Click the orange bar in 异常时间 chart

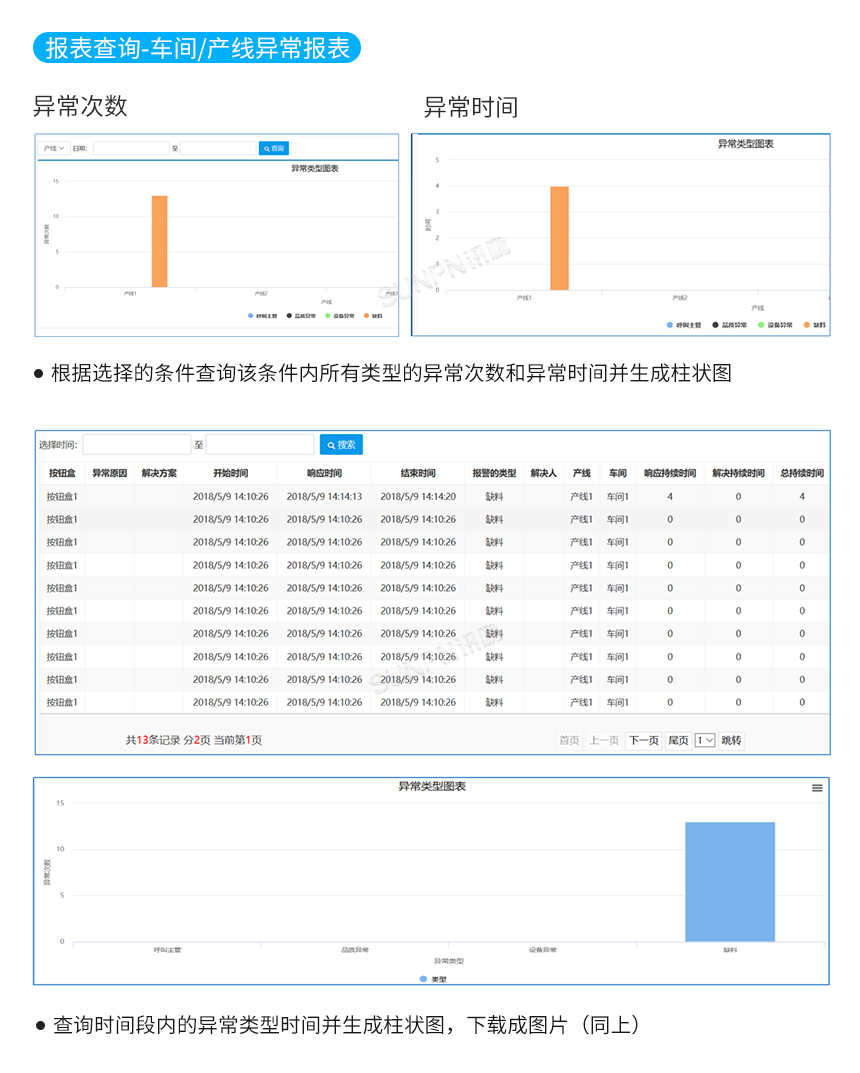[x=560, y=238]
